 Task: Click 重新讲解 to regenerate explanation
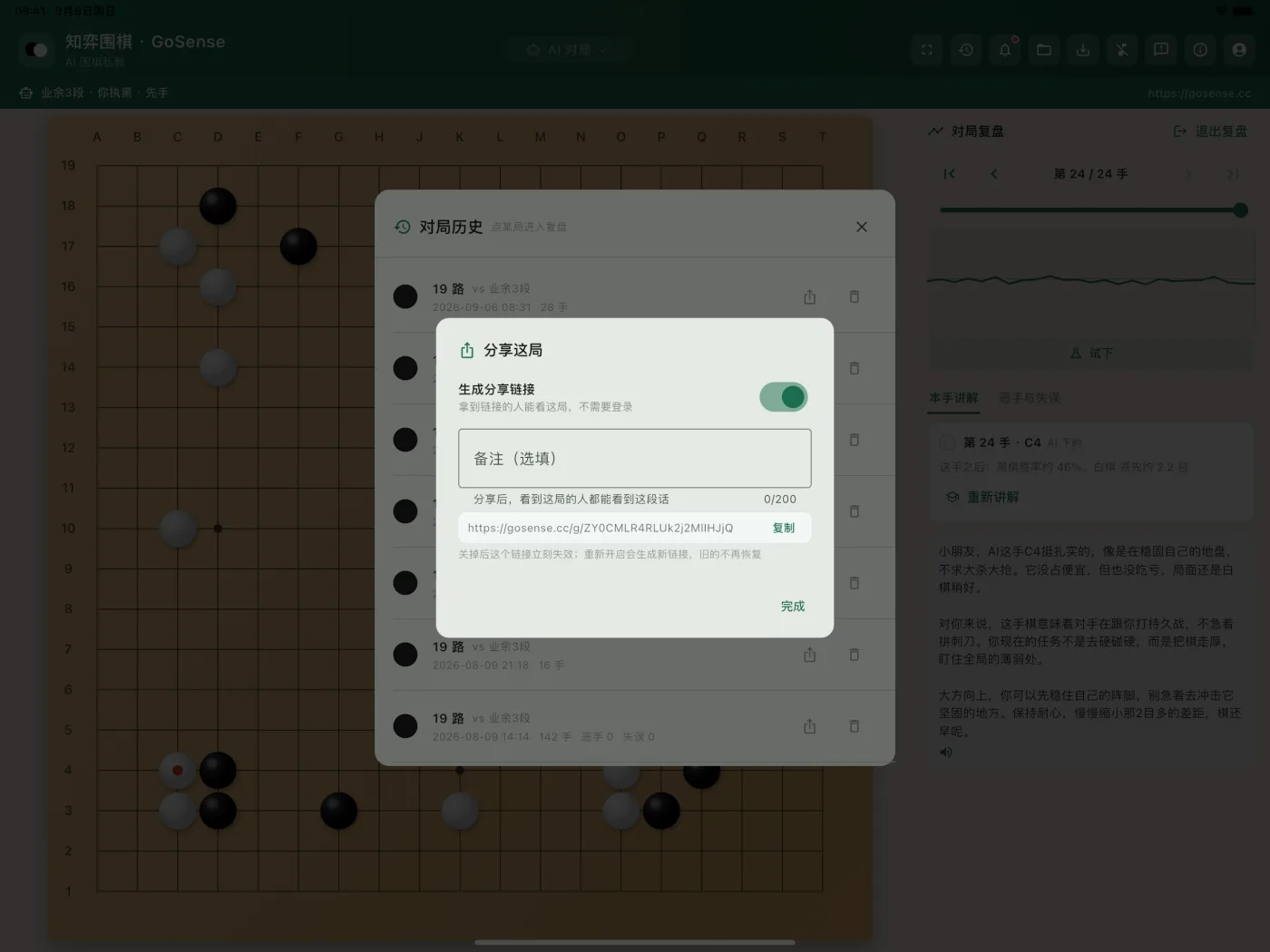point(982,497)
